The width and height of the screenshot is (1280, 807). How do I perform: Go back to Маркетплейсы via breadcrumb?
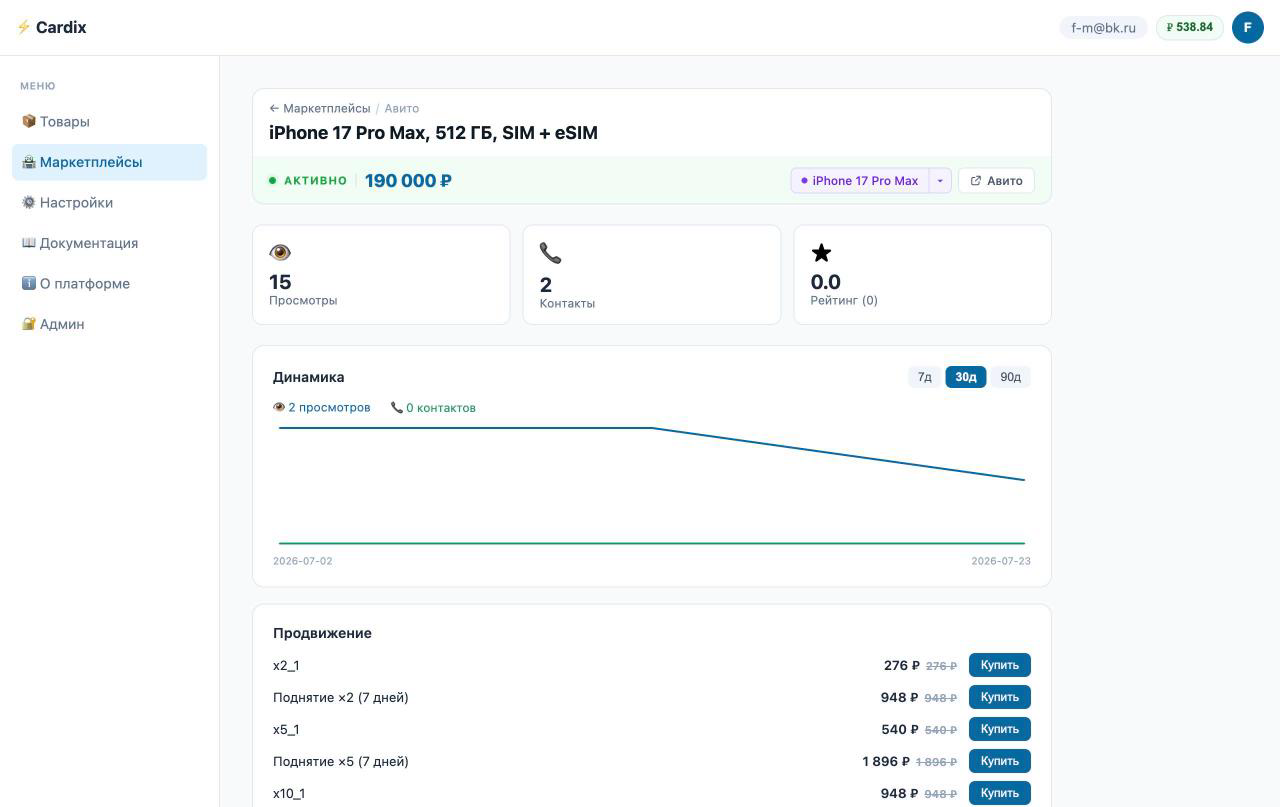[x=320, y=108]
